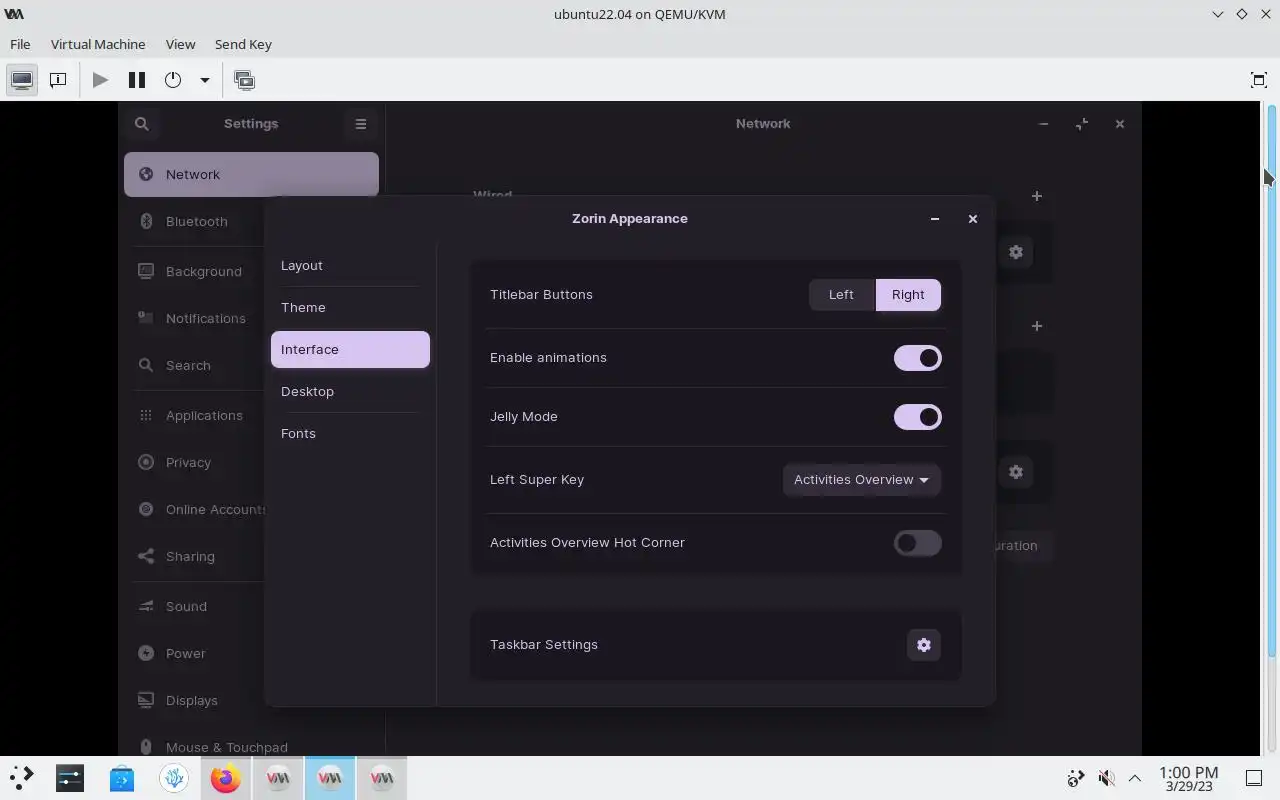Launch the fourth taskbar app icon
Image resolution: width=1280 pixels, height=800 pixels.
pyautogui.click(x=174, y=778)
